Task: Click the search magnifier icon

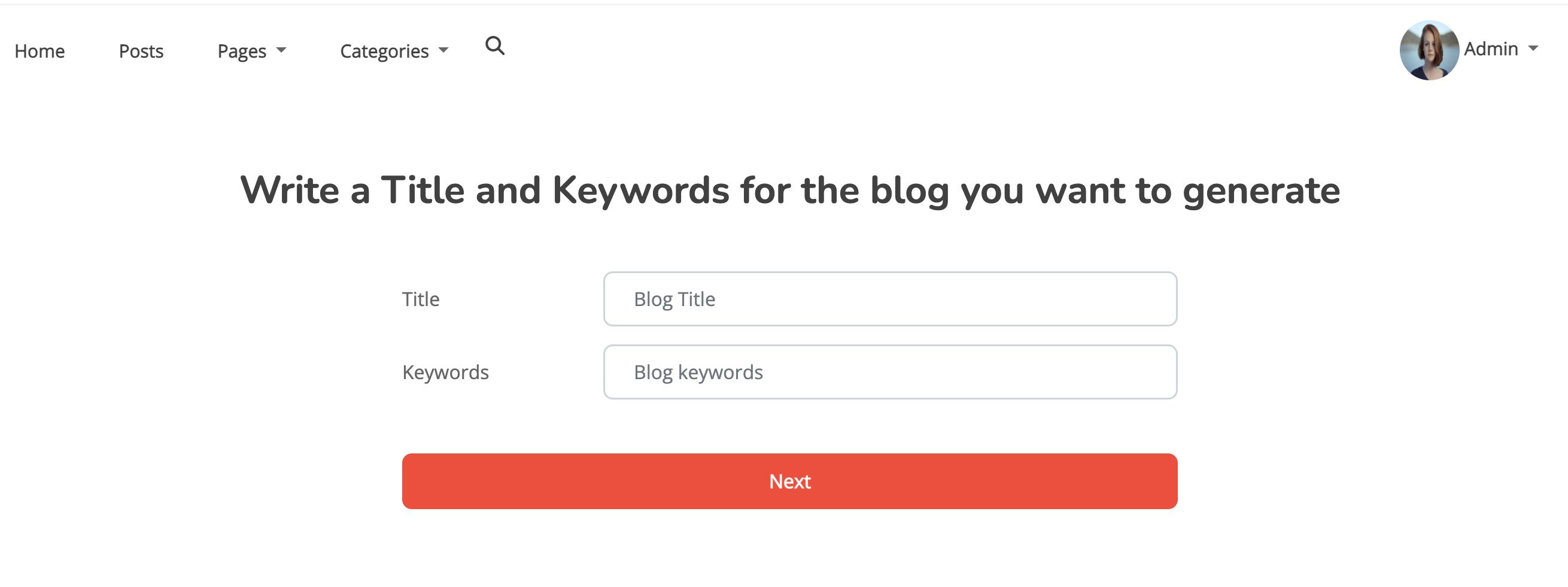Action: coord(494,46)
